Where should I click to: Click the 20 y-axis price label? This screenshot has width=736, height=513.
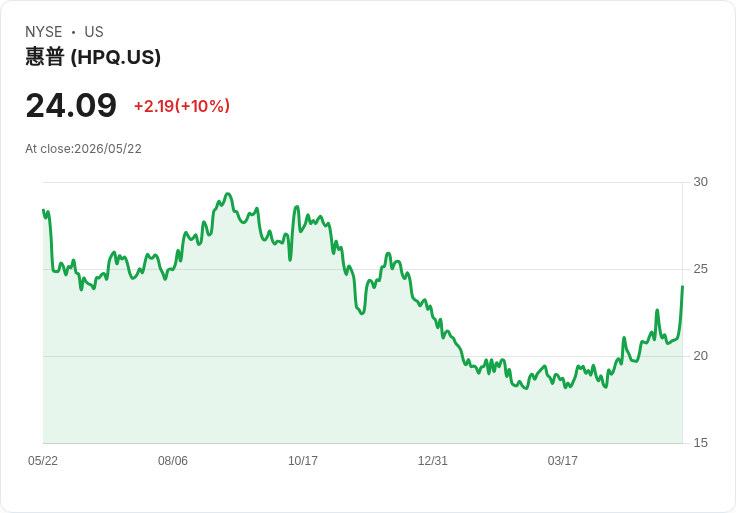[700, 356]
